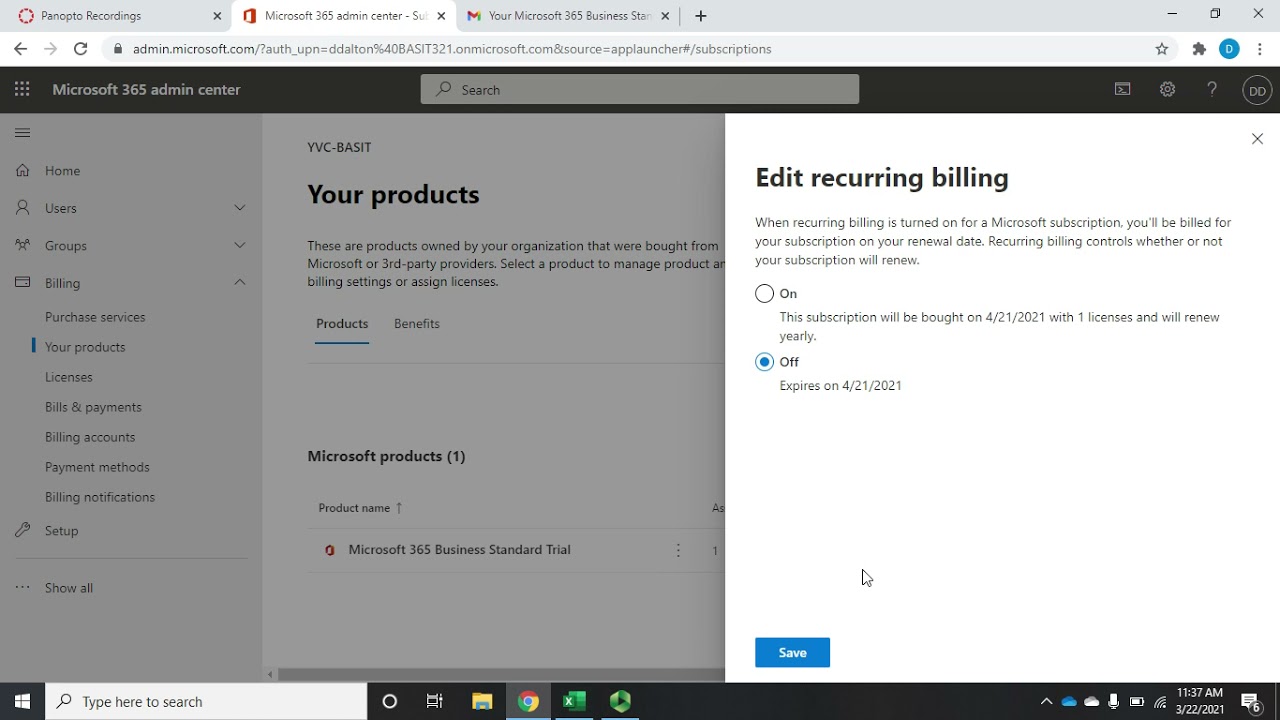Select the On recurring billing option

[764, 293]
